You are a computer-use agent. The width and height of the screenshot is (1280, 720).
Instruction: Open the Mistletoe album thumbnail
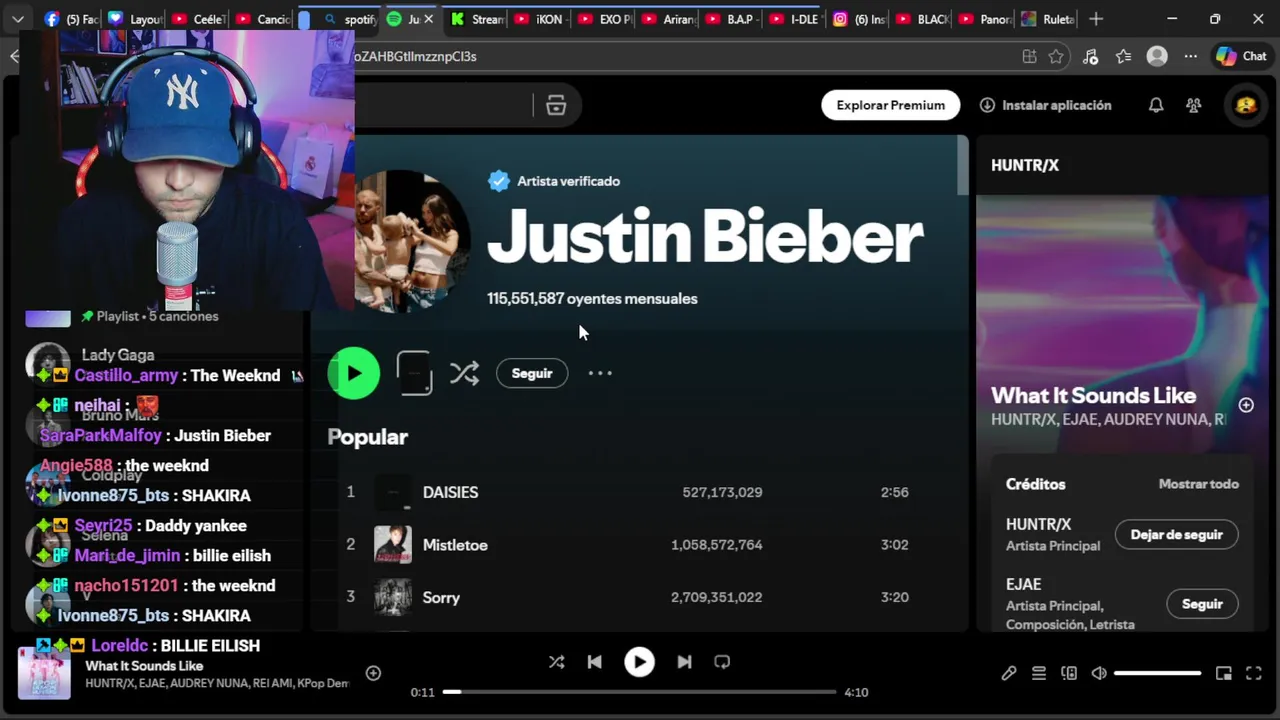click(x=393, y=545)
